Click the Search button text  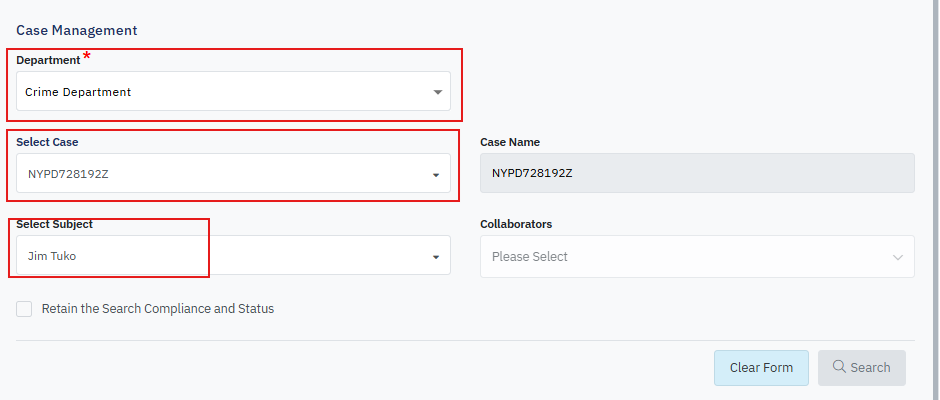point(870,367)
